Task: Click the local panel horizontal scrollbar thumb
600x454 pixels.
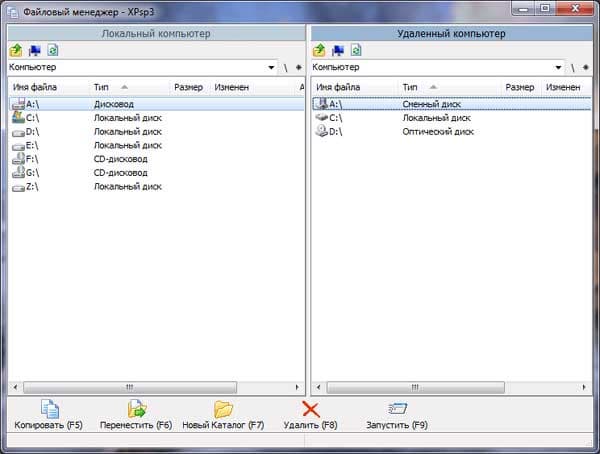Action: (130, 387)
